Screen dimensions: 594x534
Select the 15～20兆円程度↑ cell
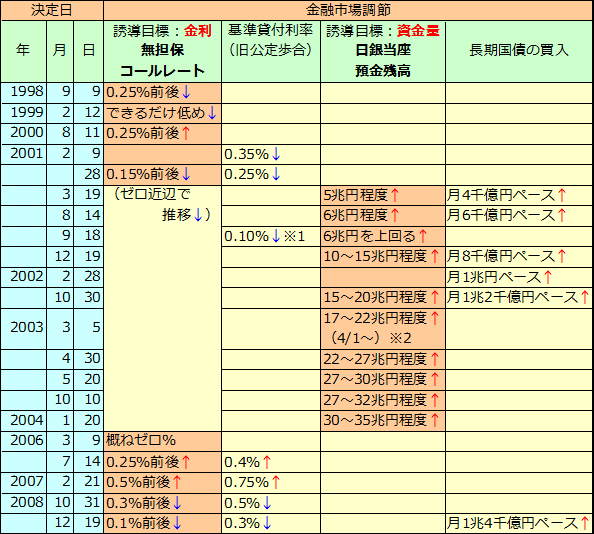(x=383, y=298)
